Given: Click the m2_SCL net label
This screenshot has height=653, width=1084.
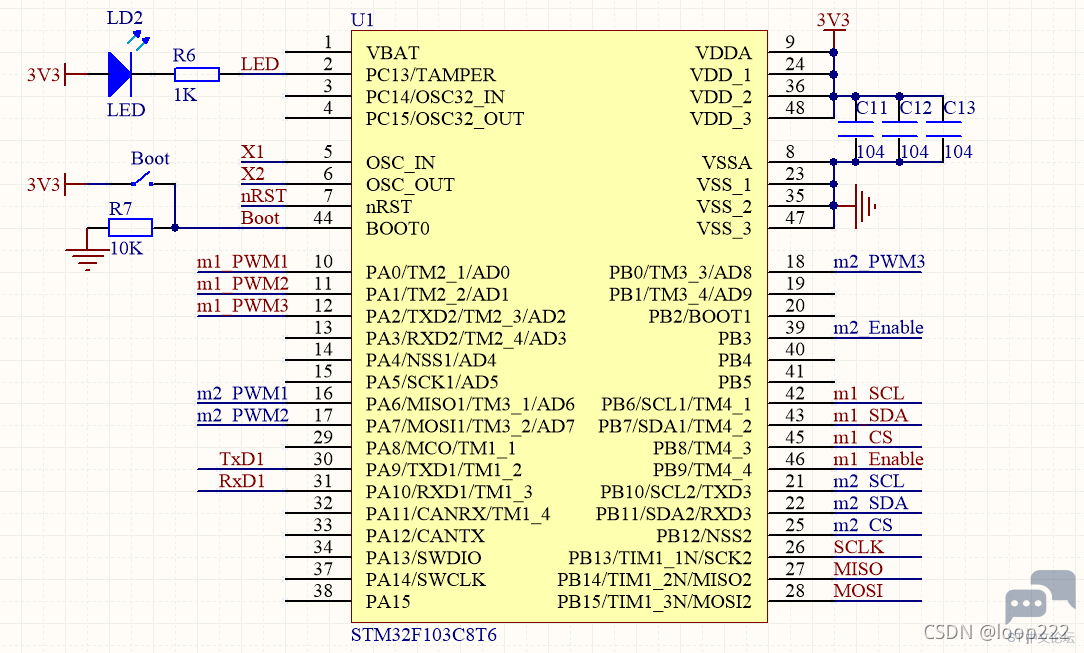Looking at the screenshot, I should click(x=868, y=481).
